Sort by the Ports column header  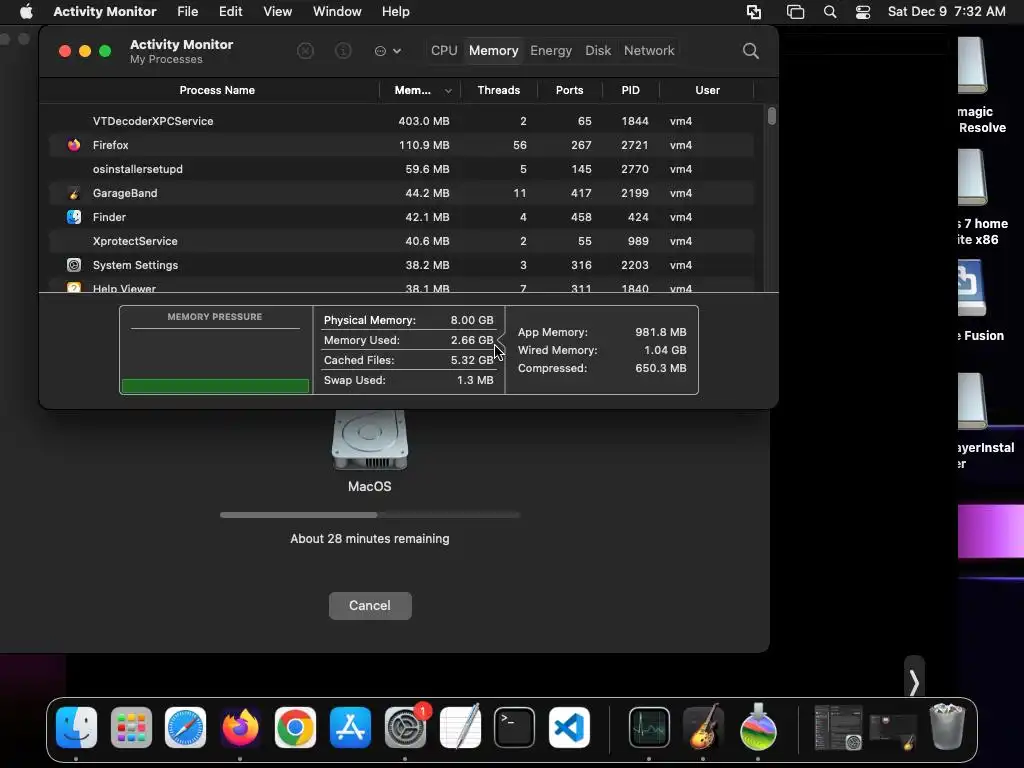click(569, 90)
